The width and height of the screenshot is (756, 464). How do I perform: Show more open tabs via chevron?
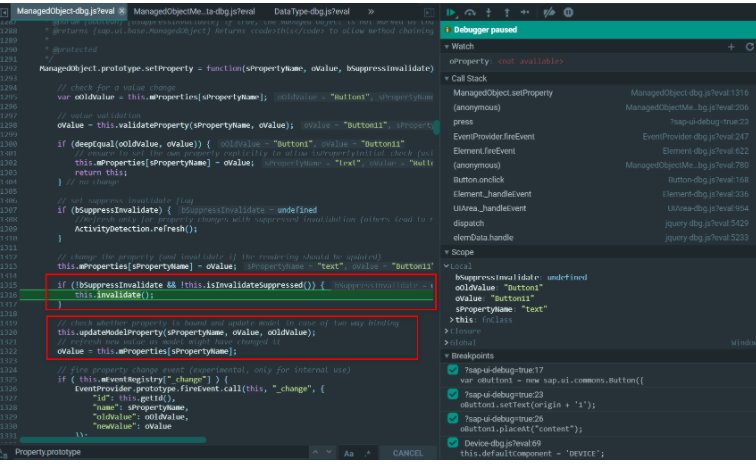pyautogui.click(x=371, y=11)
